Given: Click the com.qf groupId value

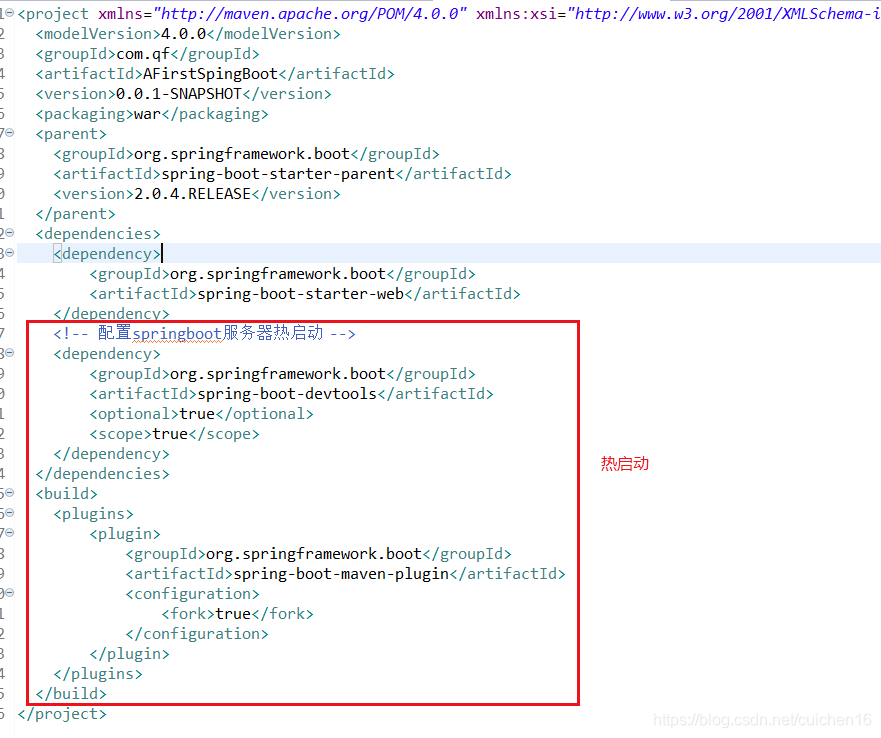Looking at the screenshot, I should pos(143,54).
